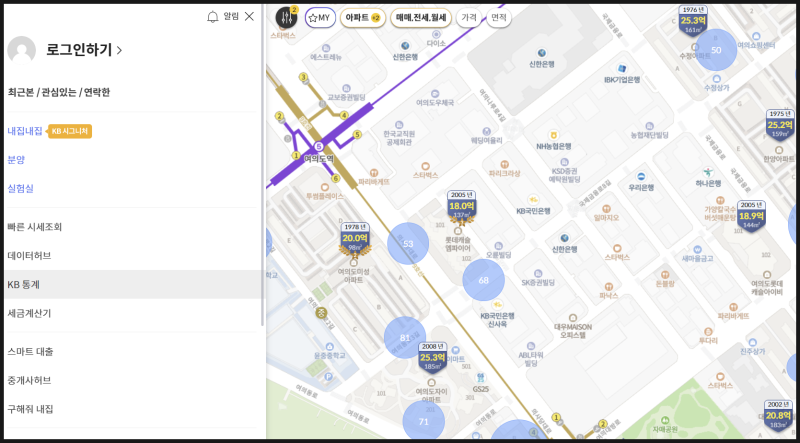The height and width of the screenshot is (443, 800).
Task: Open 구해줘 내집 menu item
Action: pyautogui.click(x=30, y=409)
